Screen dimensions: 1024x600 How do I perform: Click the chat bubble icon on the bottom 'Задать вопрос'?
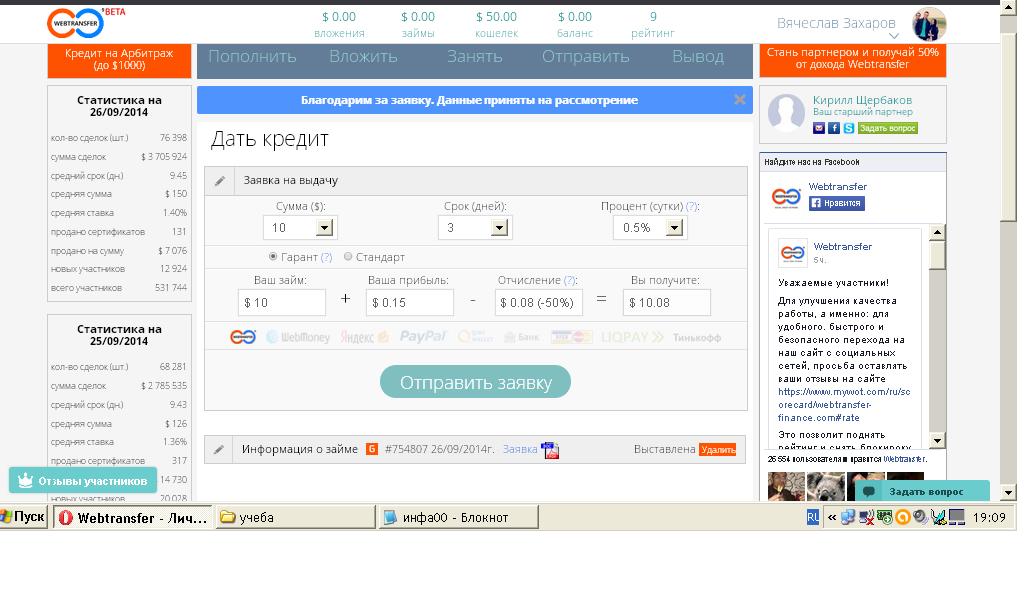869,492
